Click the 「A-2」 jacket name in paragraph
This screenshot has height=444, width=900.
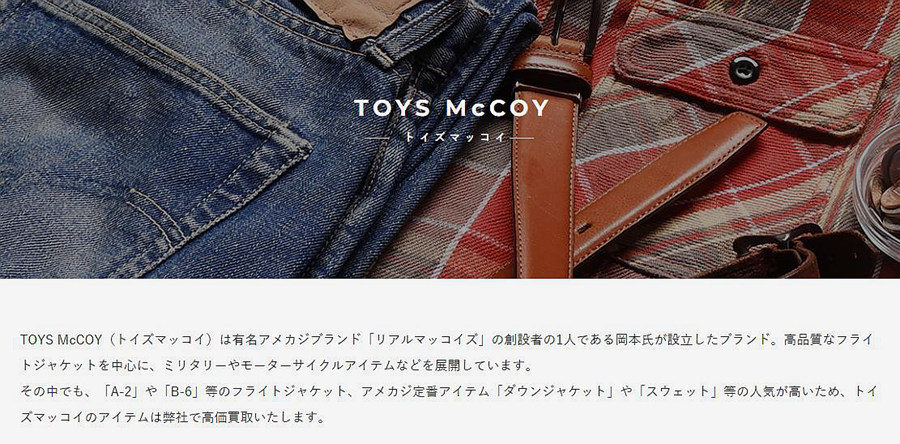(x=121, y=391)
